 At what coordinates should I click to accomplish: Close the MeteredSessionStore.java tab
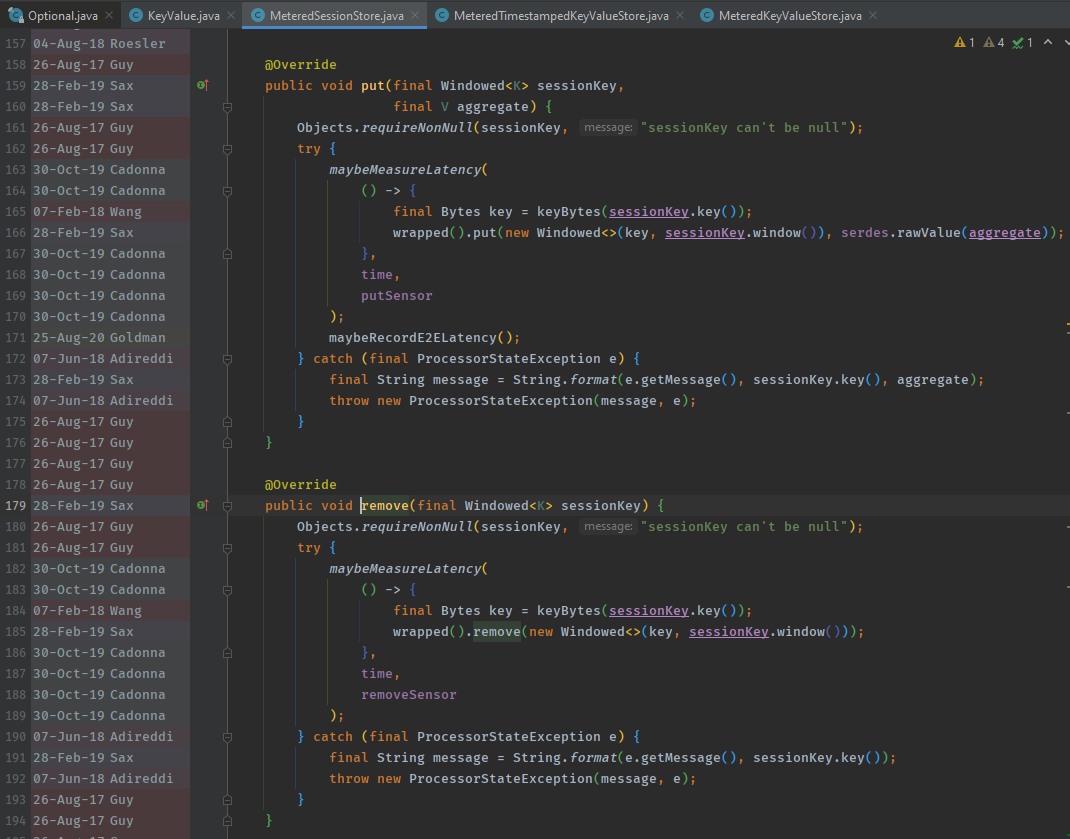click(415, 15)
